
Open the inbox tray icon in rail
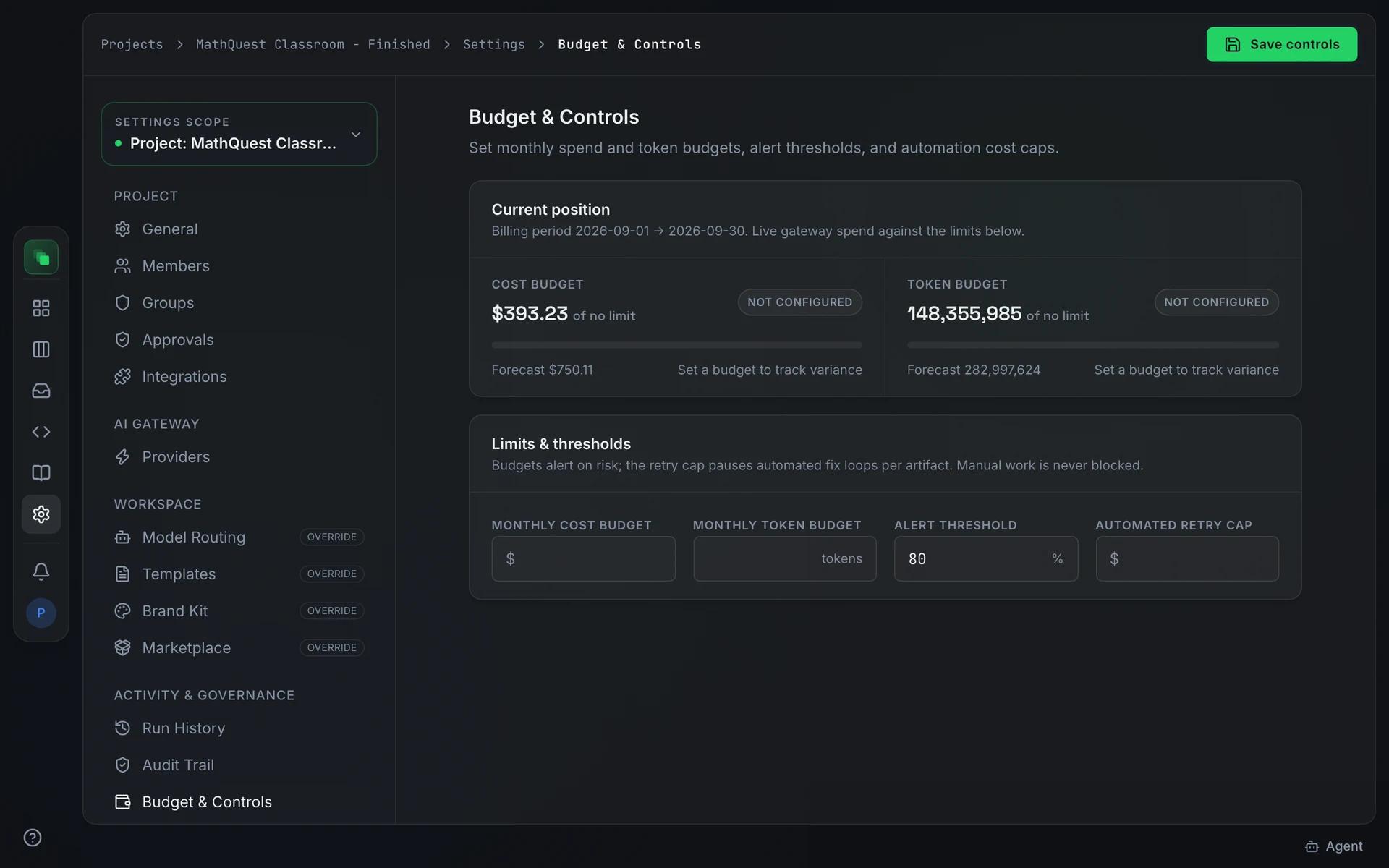[x=41, y=391]
